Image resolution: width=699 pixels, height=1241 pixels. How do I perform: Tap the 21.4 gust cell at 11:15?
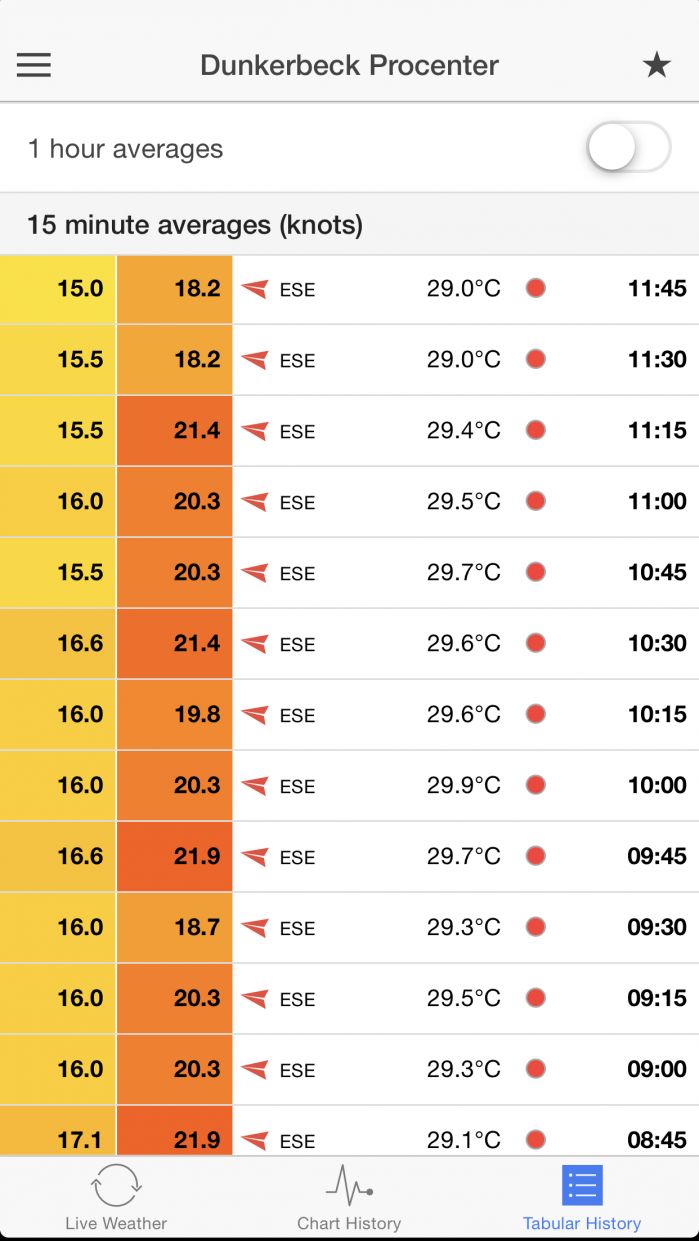click(x=175, y=431)
